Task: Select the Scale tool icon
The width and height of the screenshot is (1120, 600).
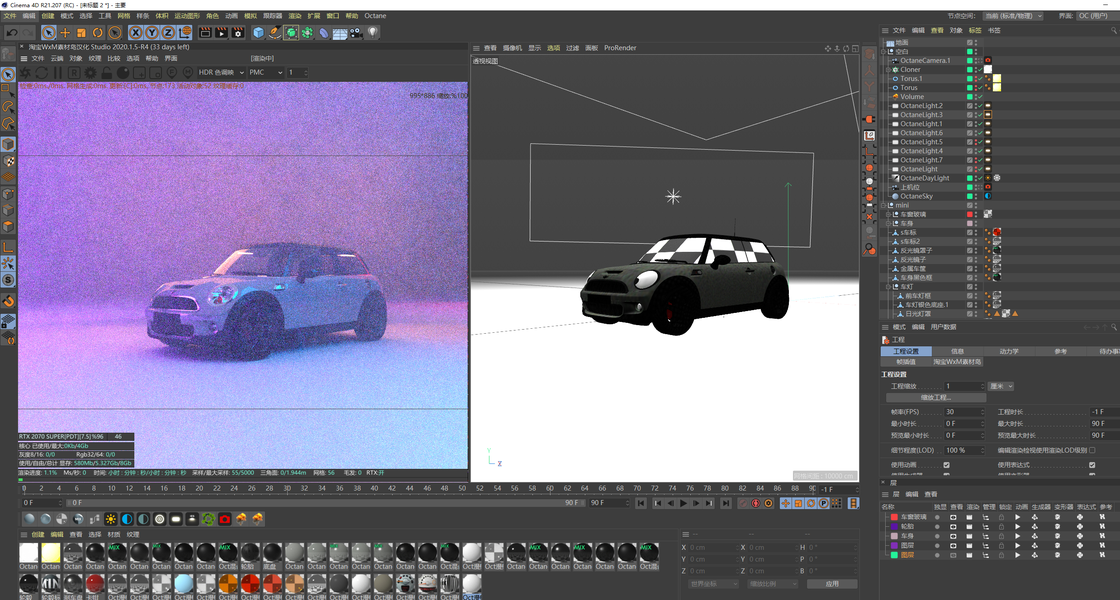Action: point(81,32)
